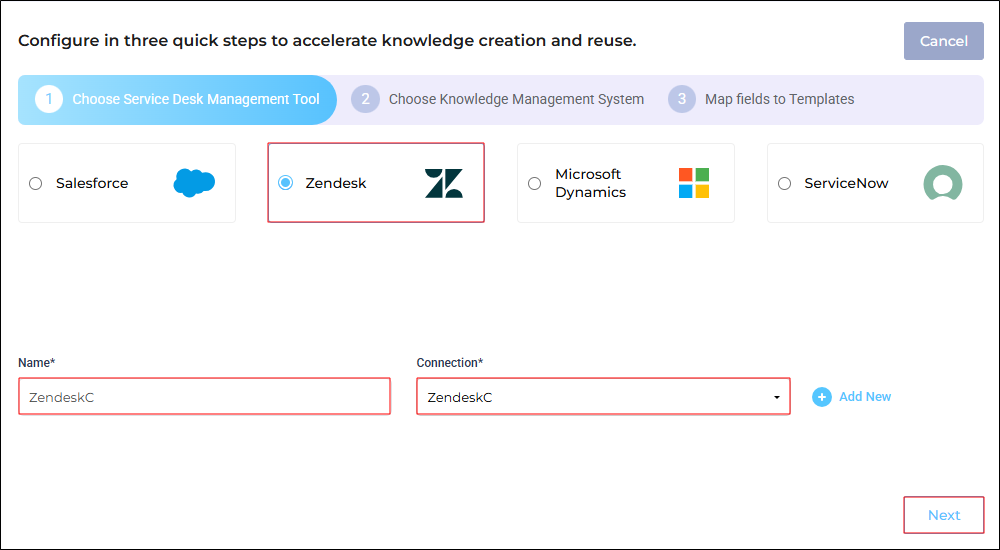Click the Microsoft Dynamics four-square logo
Screen dimensions: 1000x550
coord(694,183)
